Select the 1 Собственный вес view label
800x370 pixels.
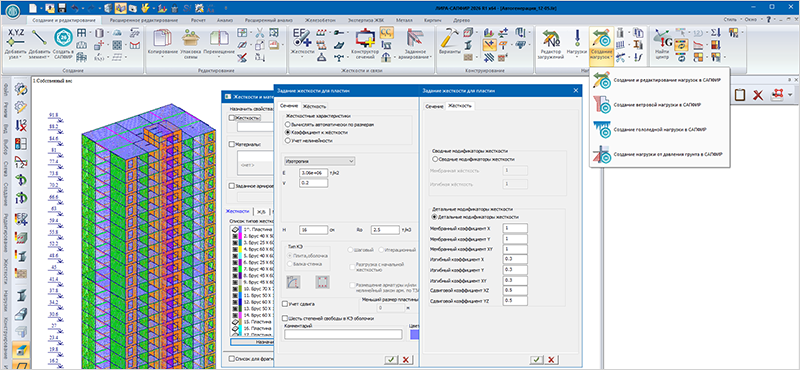pyautogui.click(x=52, y=81)
